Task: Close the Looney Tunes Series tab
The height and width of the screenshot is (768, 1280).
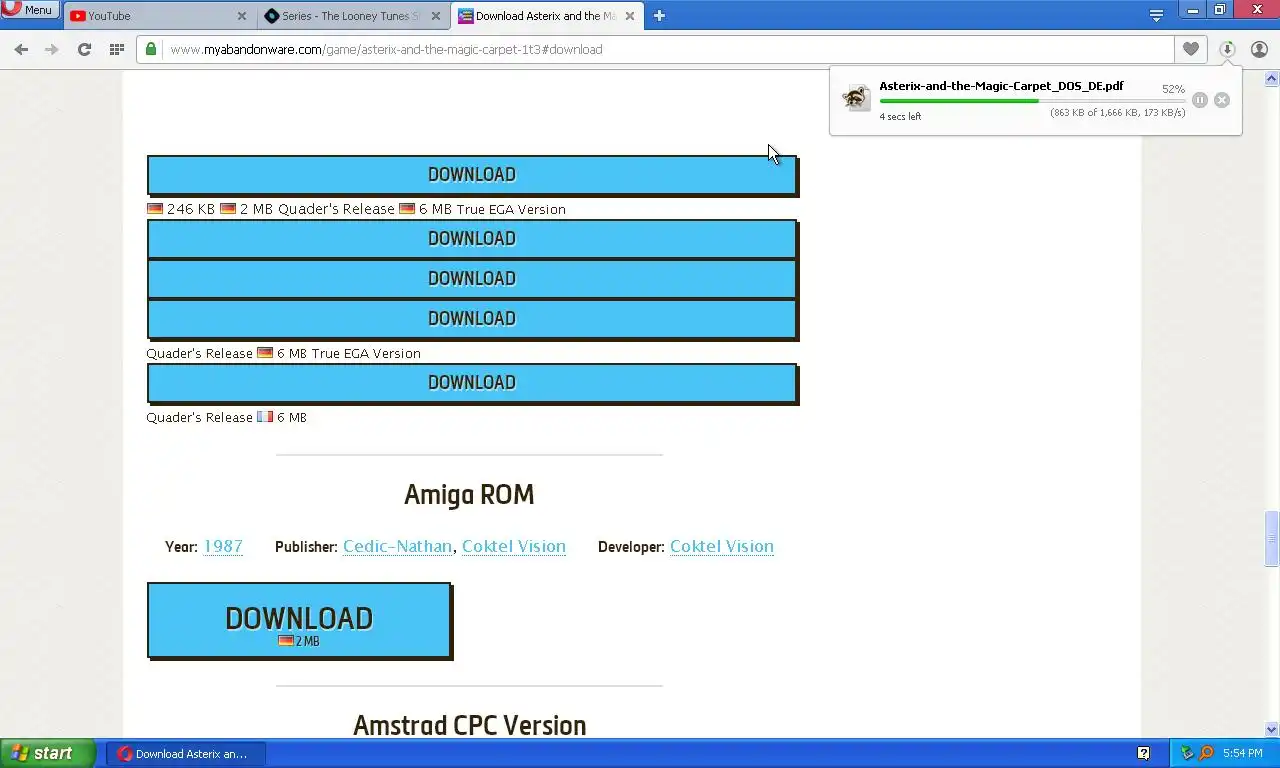Action: pyautogui.click(x=435, y=16)
